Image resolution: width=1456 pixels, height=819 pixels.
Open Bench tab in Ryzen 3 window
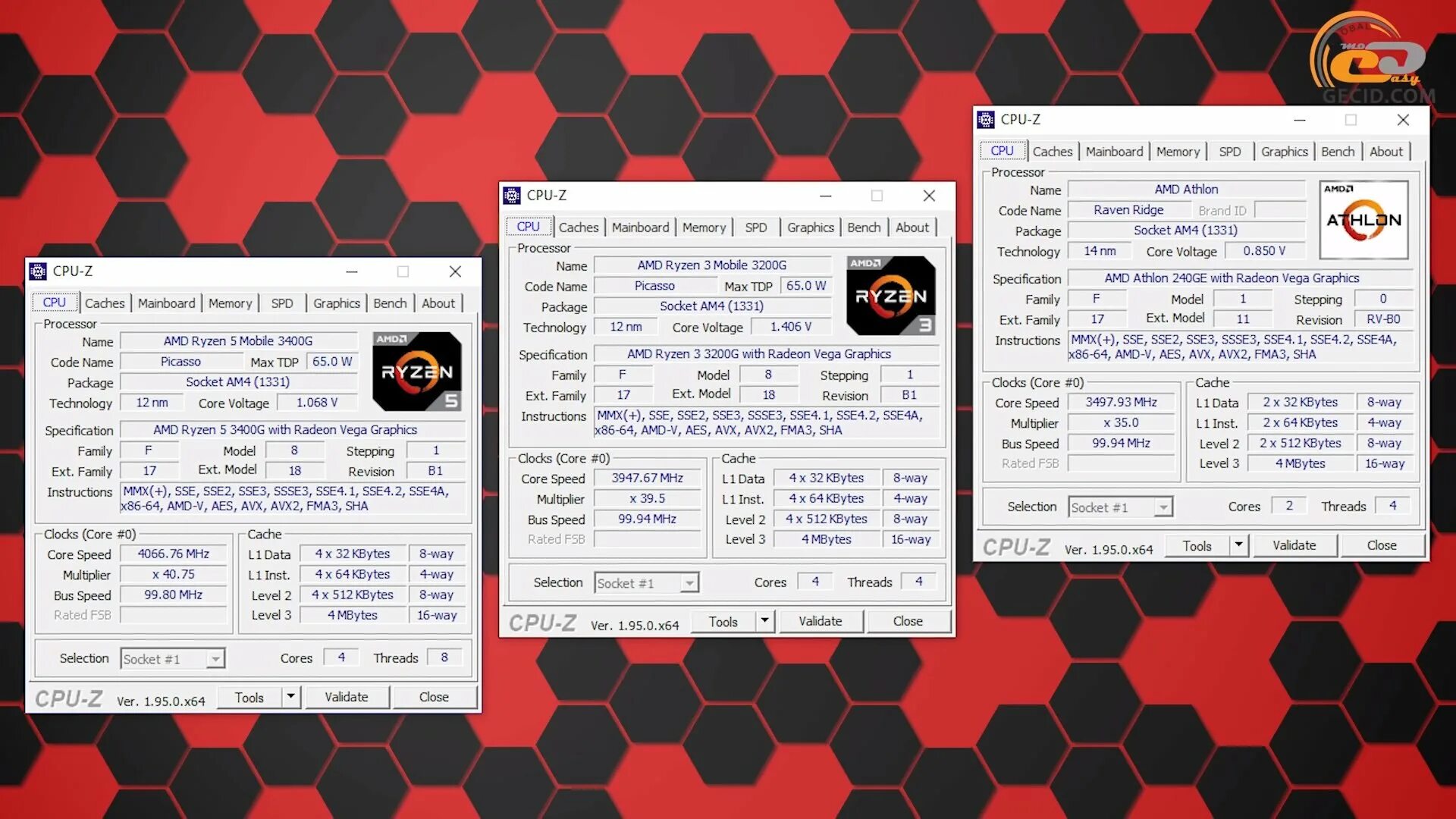point(864,227)
